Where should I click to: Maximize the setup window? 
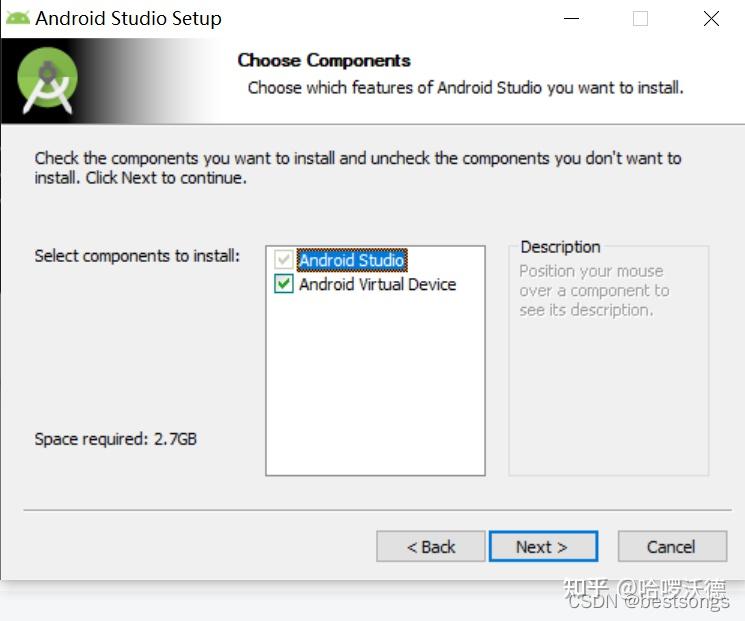640,18
